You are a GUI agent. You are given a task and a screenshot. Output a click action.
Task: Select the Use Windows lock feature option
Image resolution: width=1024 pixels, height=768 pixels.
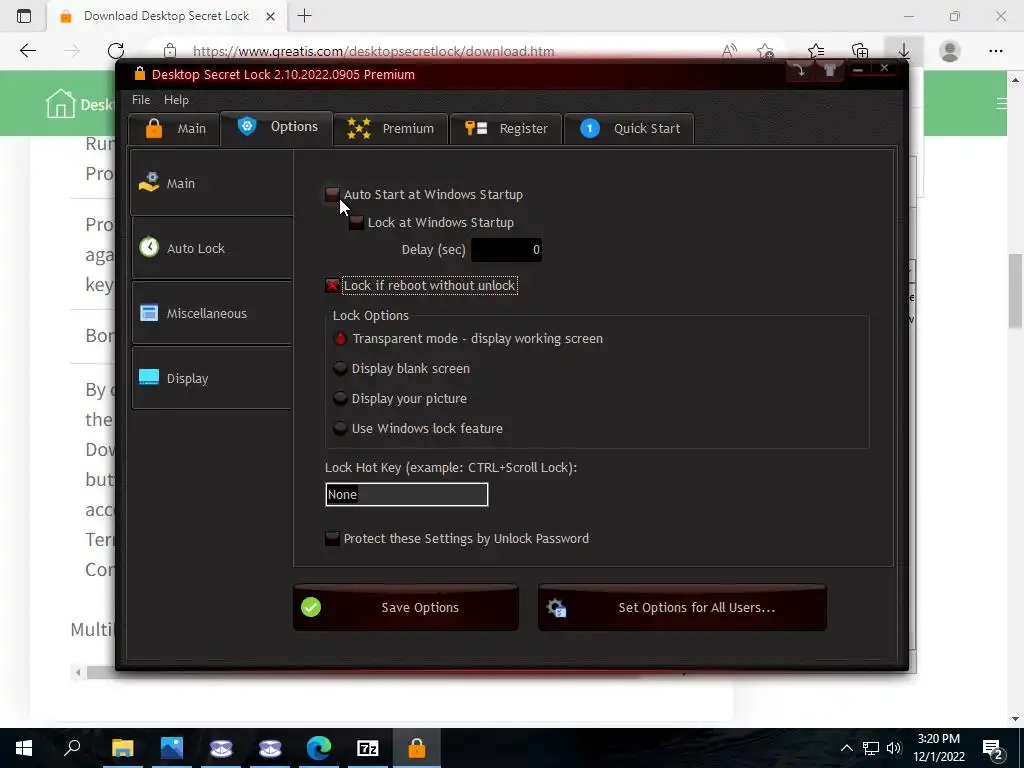340,428
